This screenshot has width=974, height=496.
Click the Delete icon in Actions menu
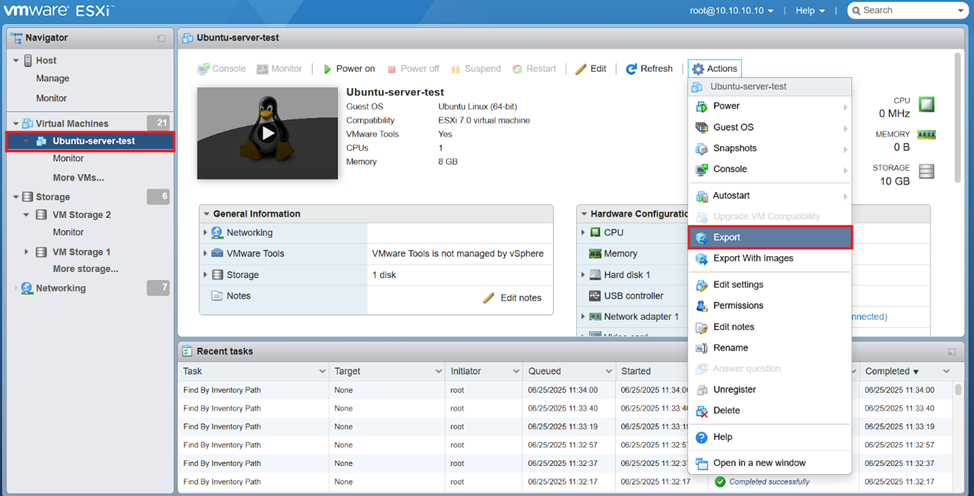coord(701,411)
